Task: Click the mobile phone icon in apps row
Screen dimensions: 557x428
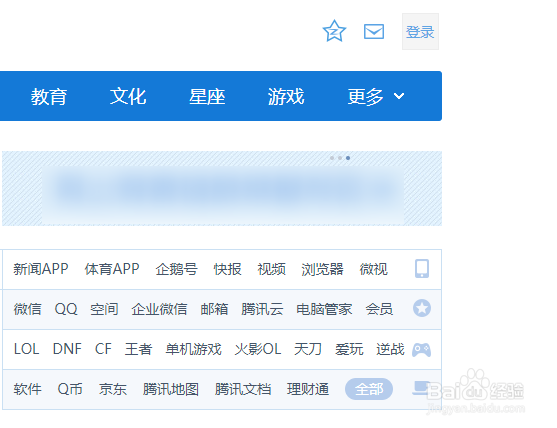Action: click(422, 269)
